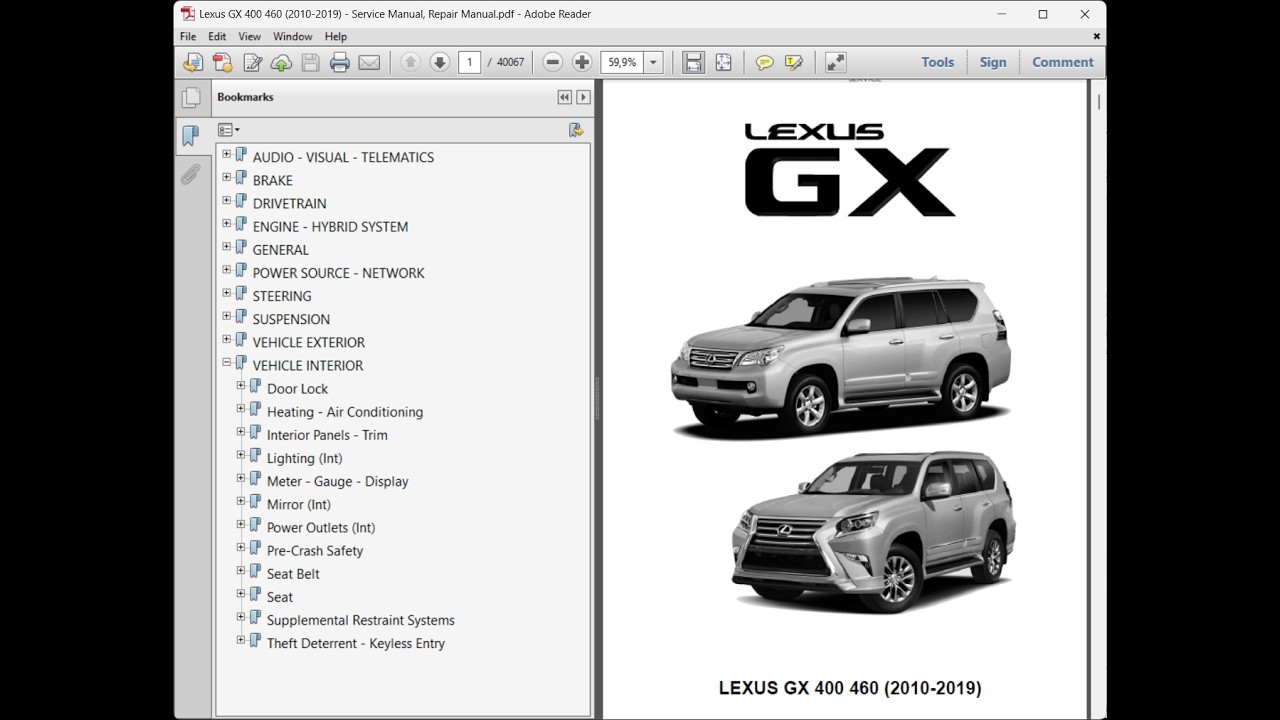Select the Highlight Text tool
Viewport: 1280px width, 720px height.
pos(794,62)
